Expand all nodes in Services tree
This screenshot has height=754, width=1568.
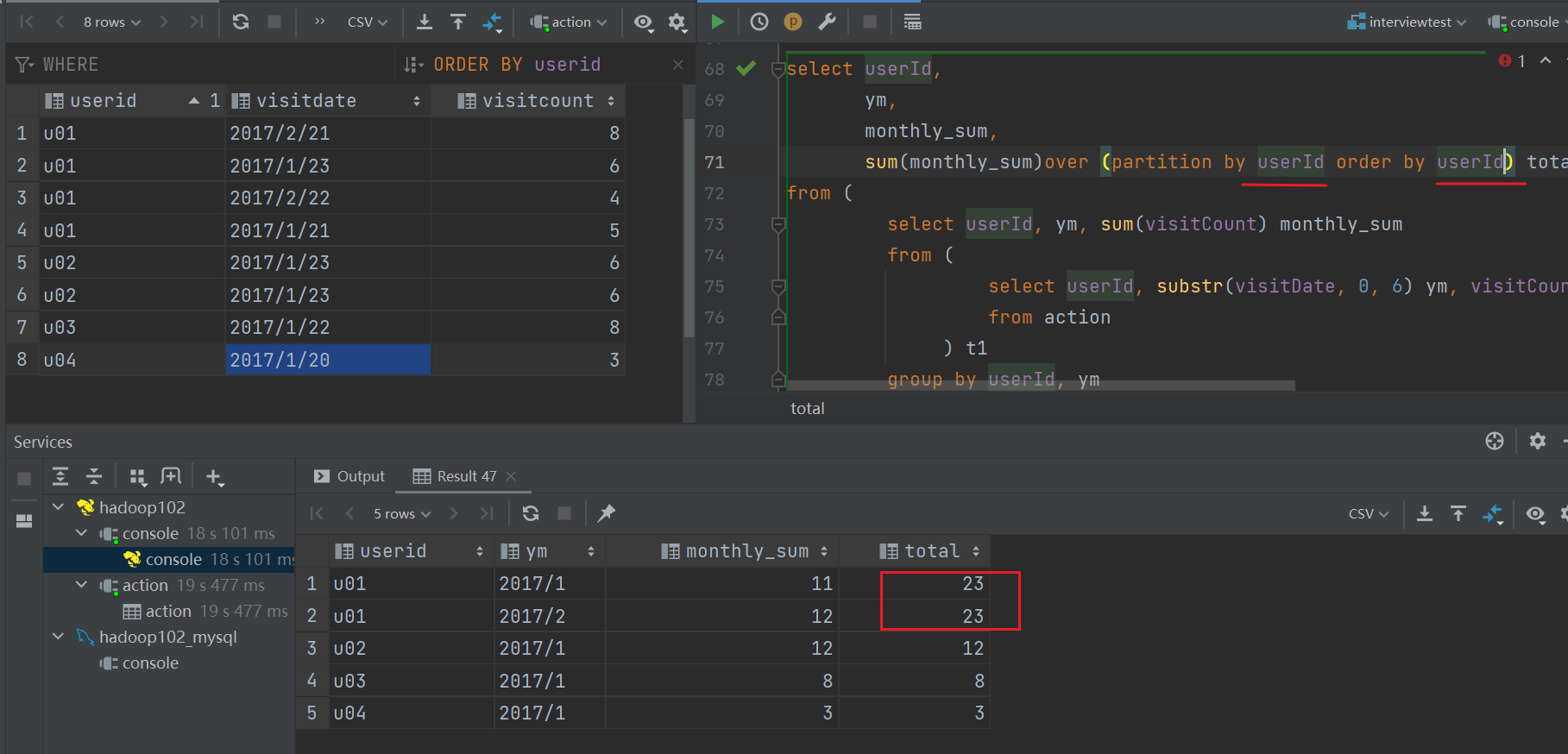pyautogui.click(x=60, y=476)
